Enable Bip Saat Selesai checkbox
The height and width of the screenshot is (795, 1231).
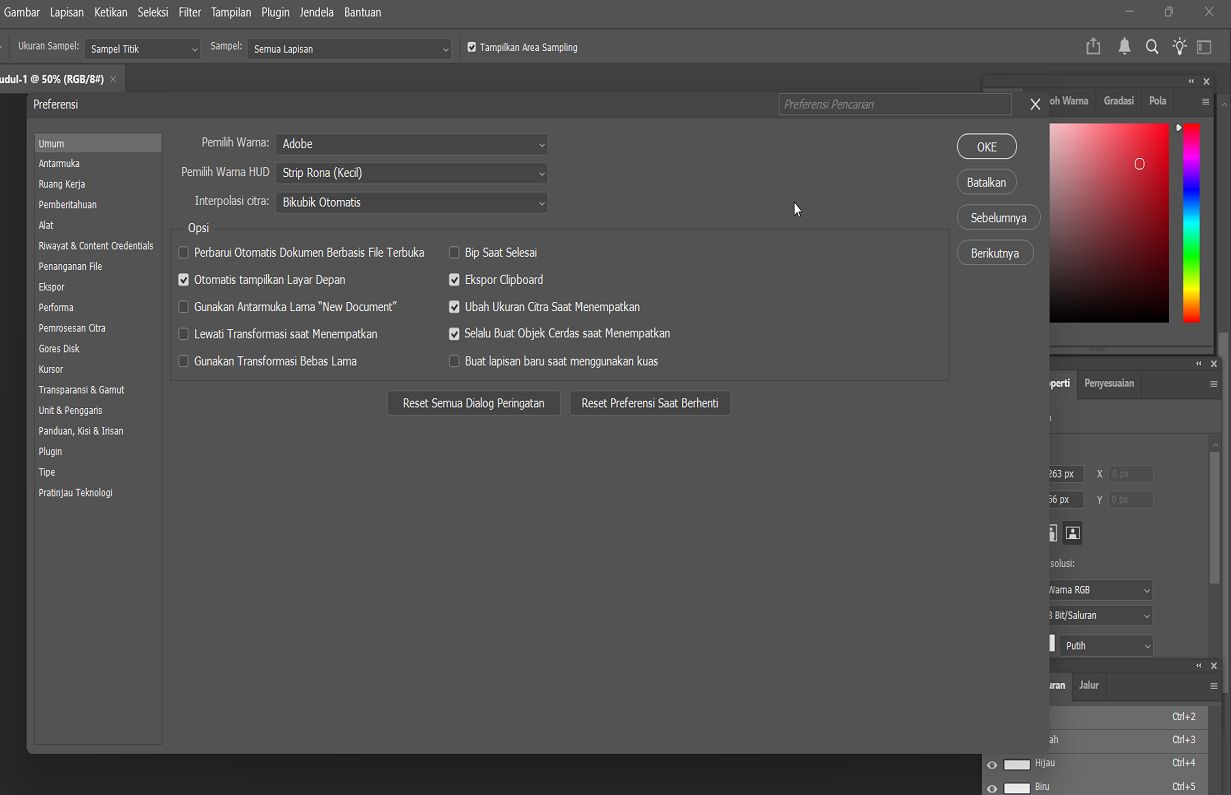454,253
